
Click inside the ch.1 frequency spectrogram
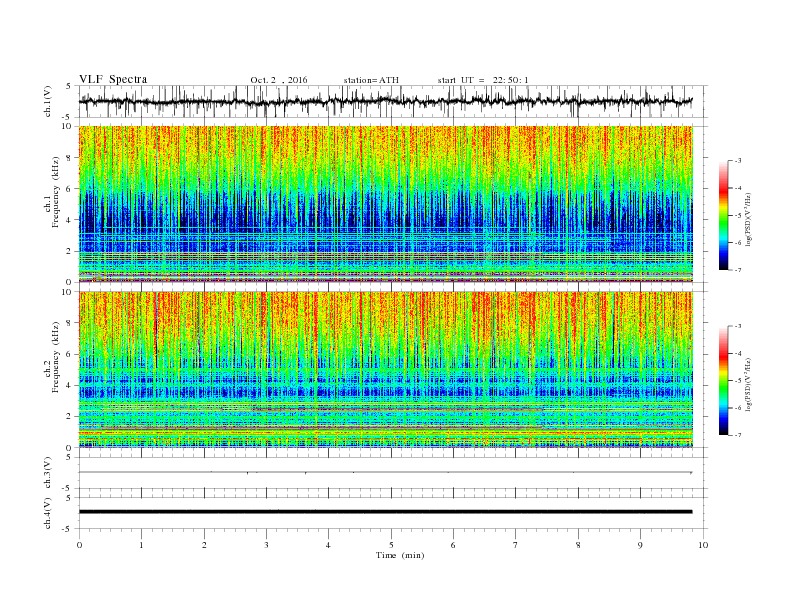(386, 204)
